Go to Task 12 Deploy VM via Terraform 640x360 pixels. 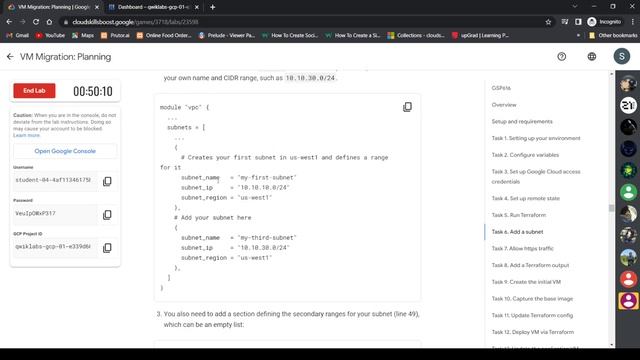[533, 332]
